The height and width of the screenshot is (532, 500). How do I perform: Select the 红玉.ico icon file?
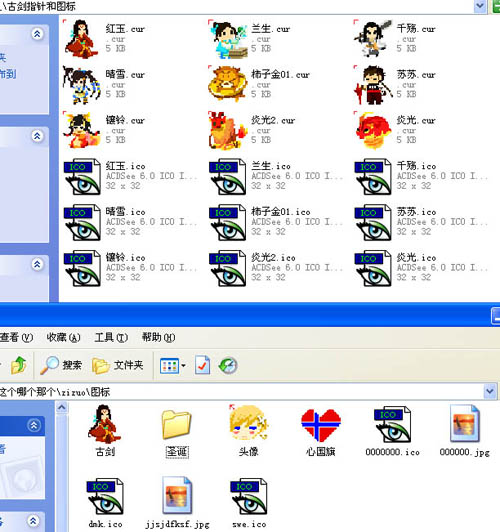(130, 176)
